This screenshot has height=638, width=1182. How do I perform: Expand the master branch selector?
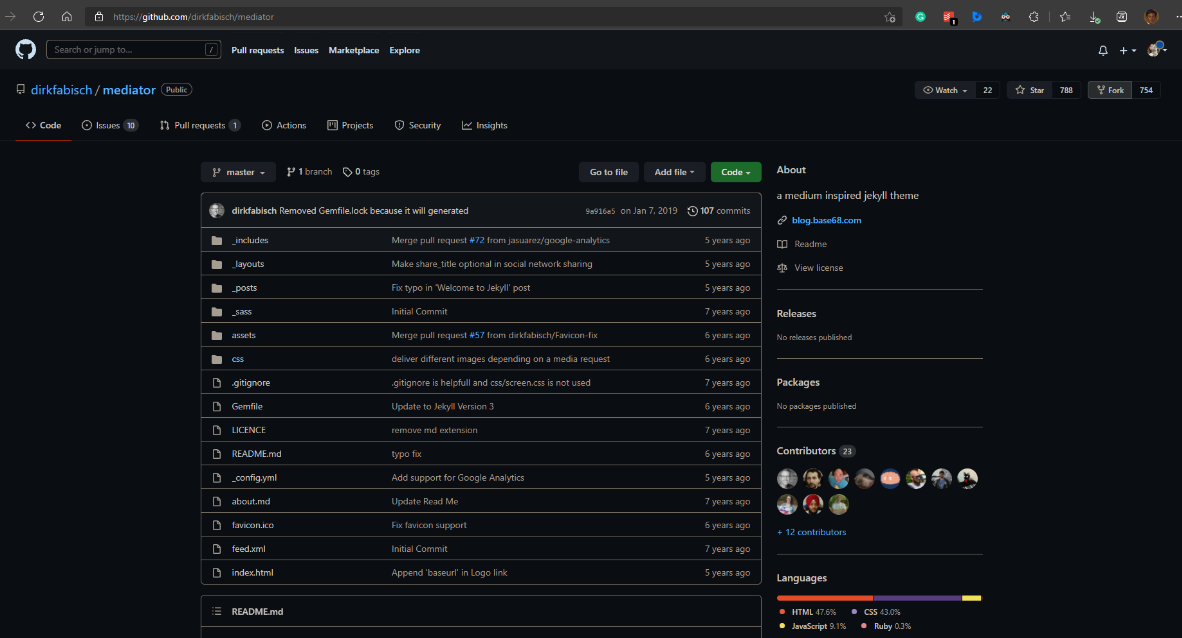238,172
